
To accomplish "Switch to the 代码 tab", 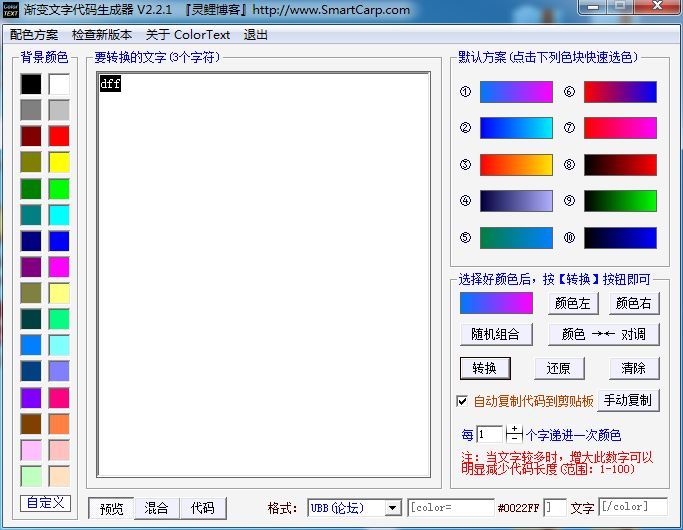I will coord(203,508).
